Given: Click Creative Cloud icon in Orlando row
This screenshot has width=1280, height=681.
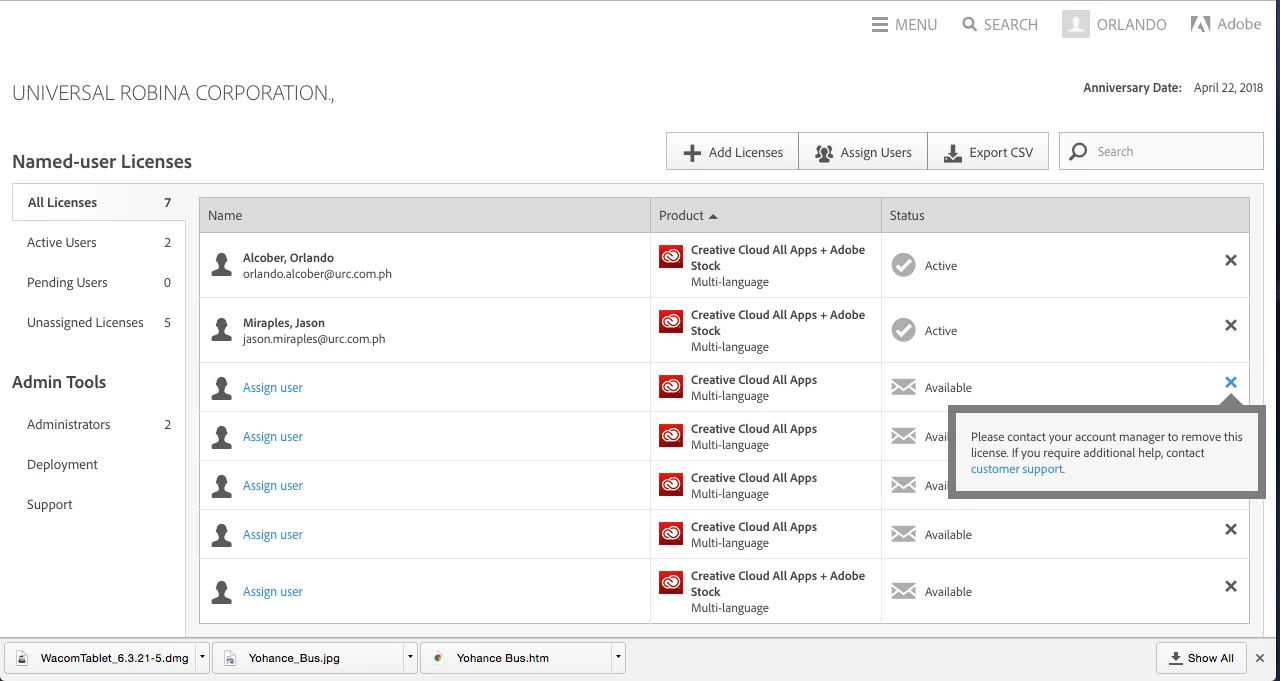Looking at the screenshot, I should (x=671, y=257).
